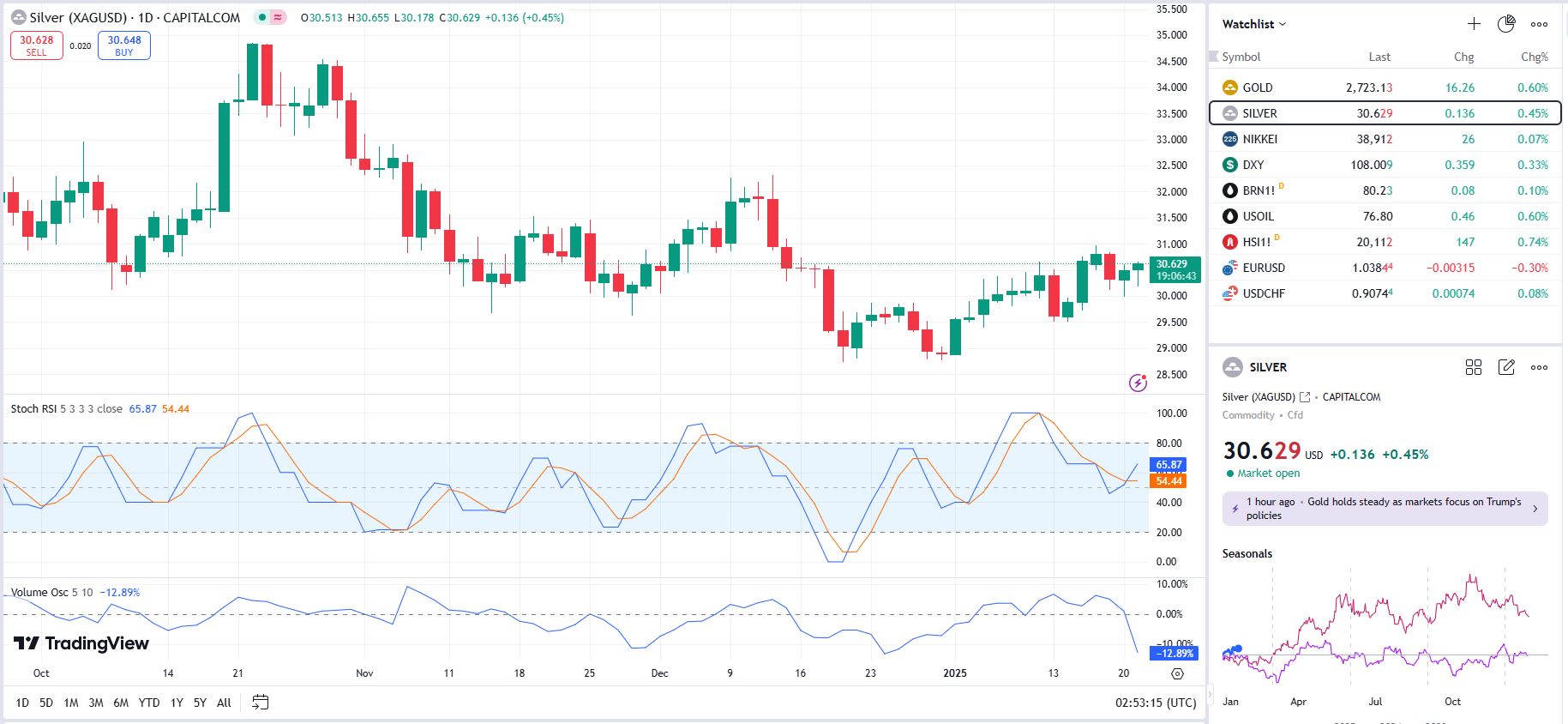
Task: Expand the Gold holds steady news item
Action: pos(1385,509)
